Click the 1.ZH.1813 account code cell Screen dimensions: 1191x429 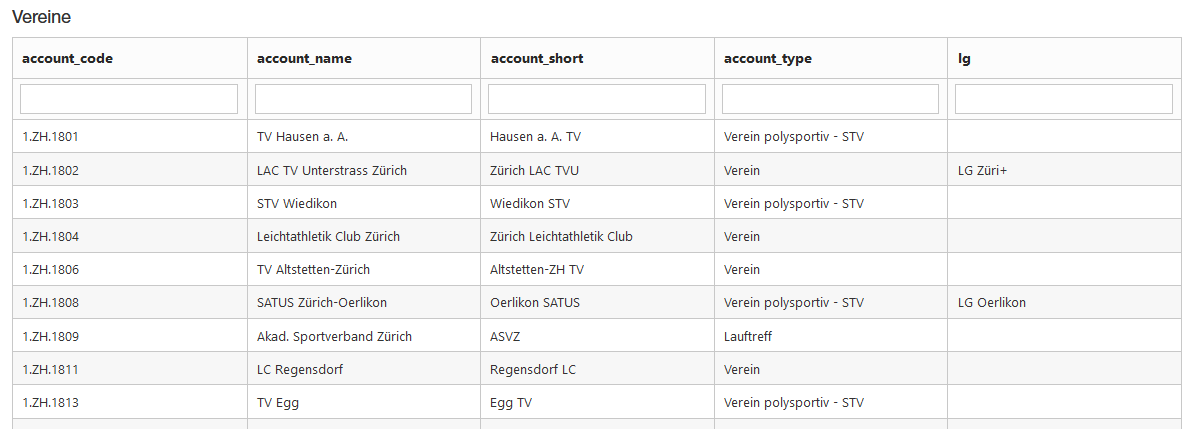tap(50, 403)
